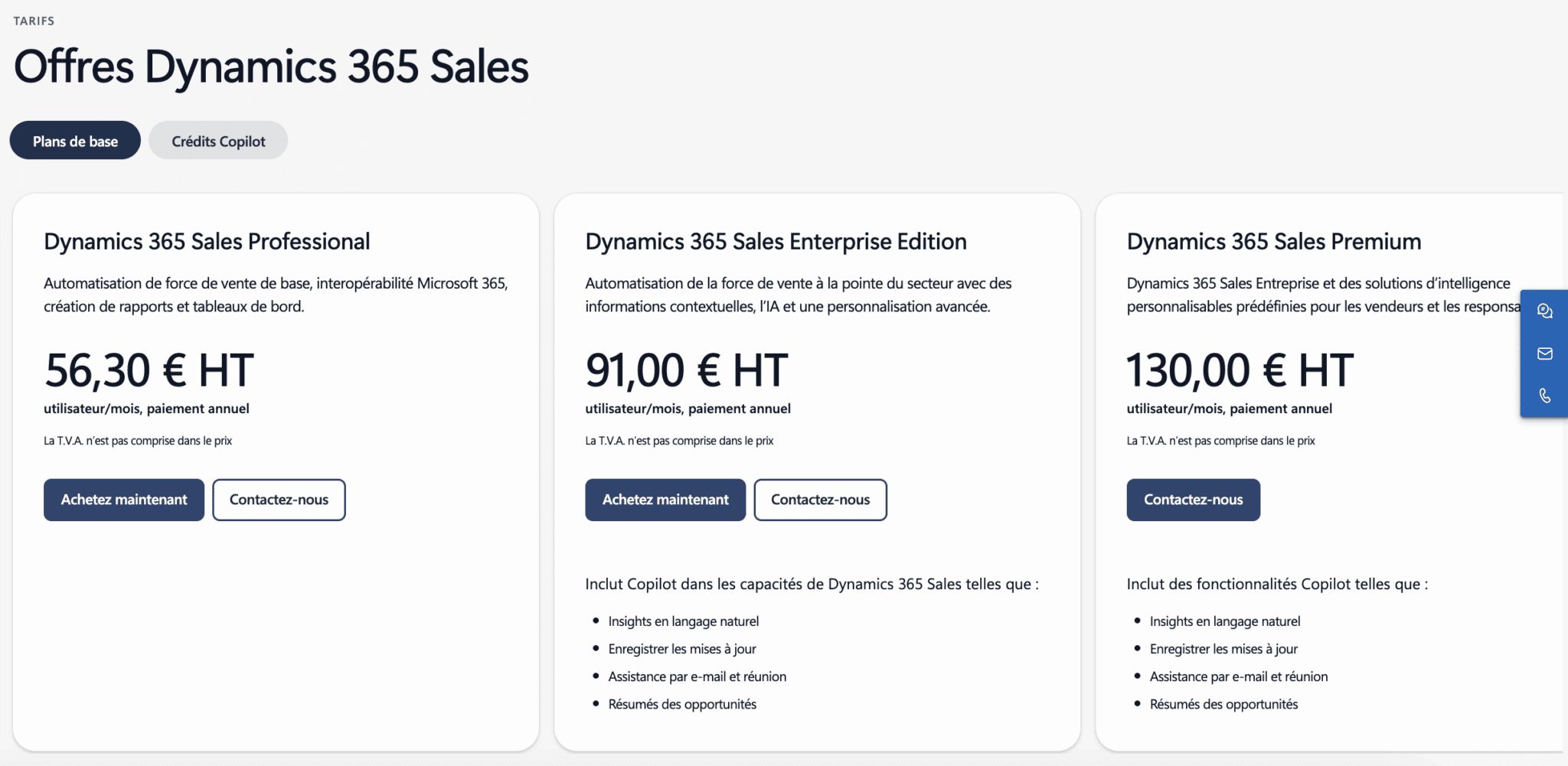Click the Offres Dynamics 365 Sales page heading
Image resolution: width=1568 pixels, height=766 pixels.
tap(271, 67)
